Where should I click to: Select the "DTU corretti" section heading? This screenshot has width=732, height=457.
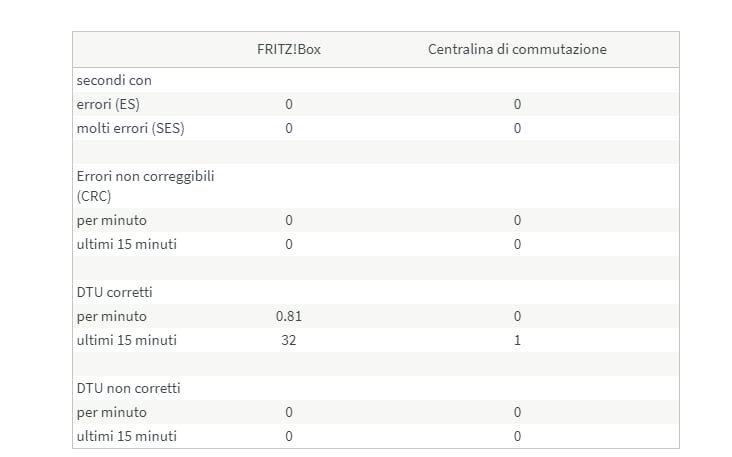(121, 292)
